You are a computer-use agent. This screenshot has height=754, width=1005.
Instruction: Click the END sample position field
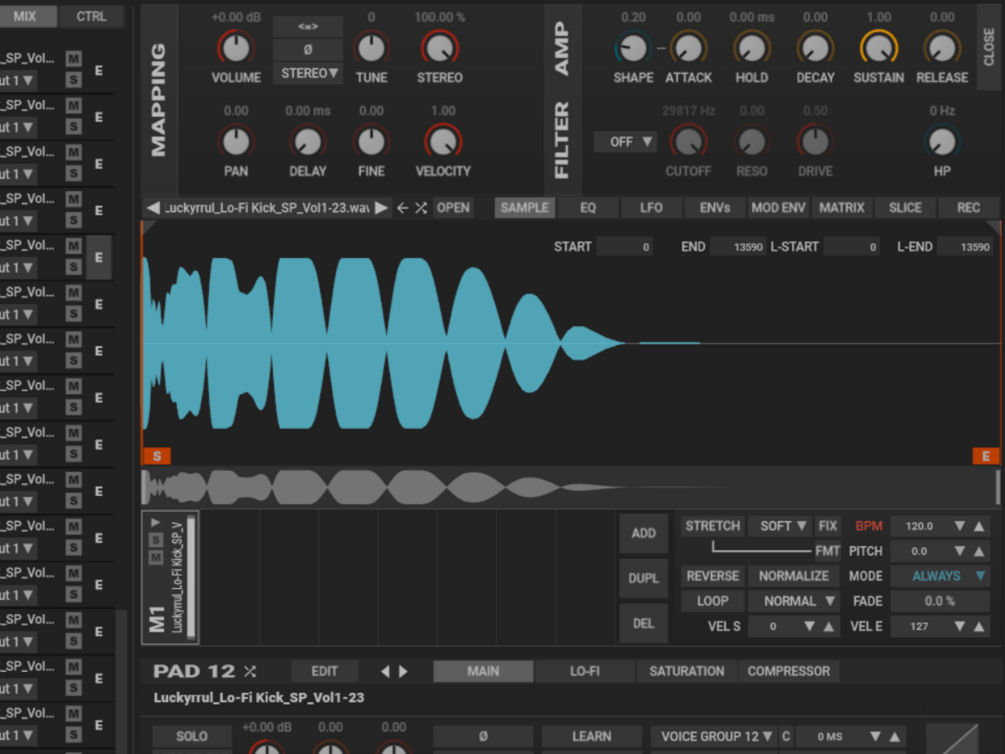(739, 247)
